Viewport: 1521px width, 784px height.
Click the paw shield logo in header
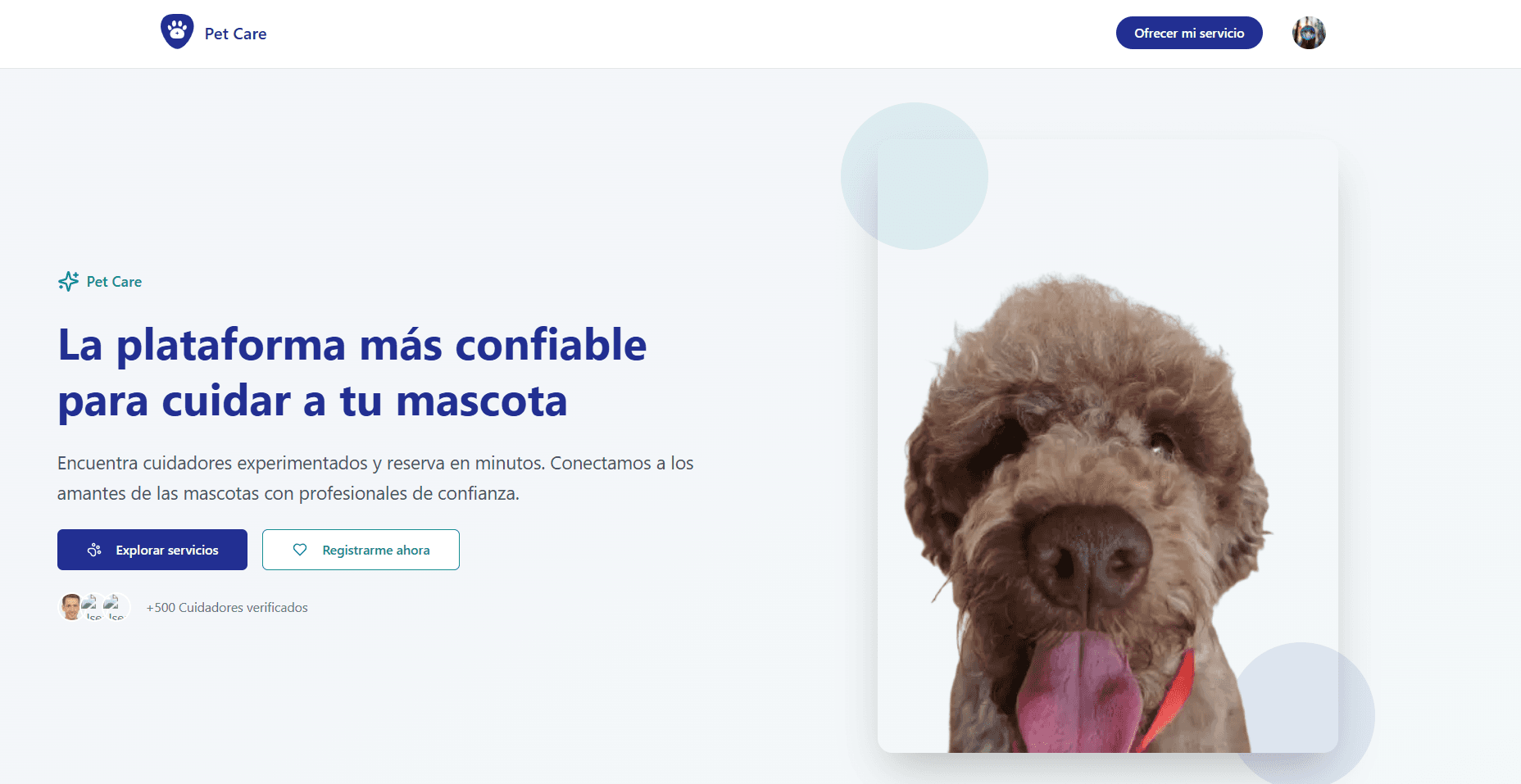pyautogui.click(x=177, y=32)
